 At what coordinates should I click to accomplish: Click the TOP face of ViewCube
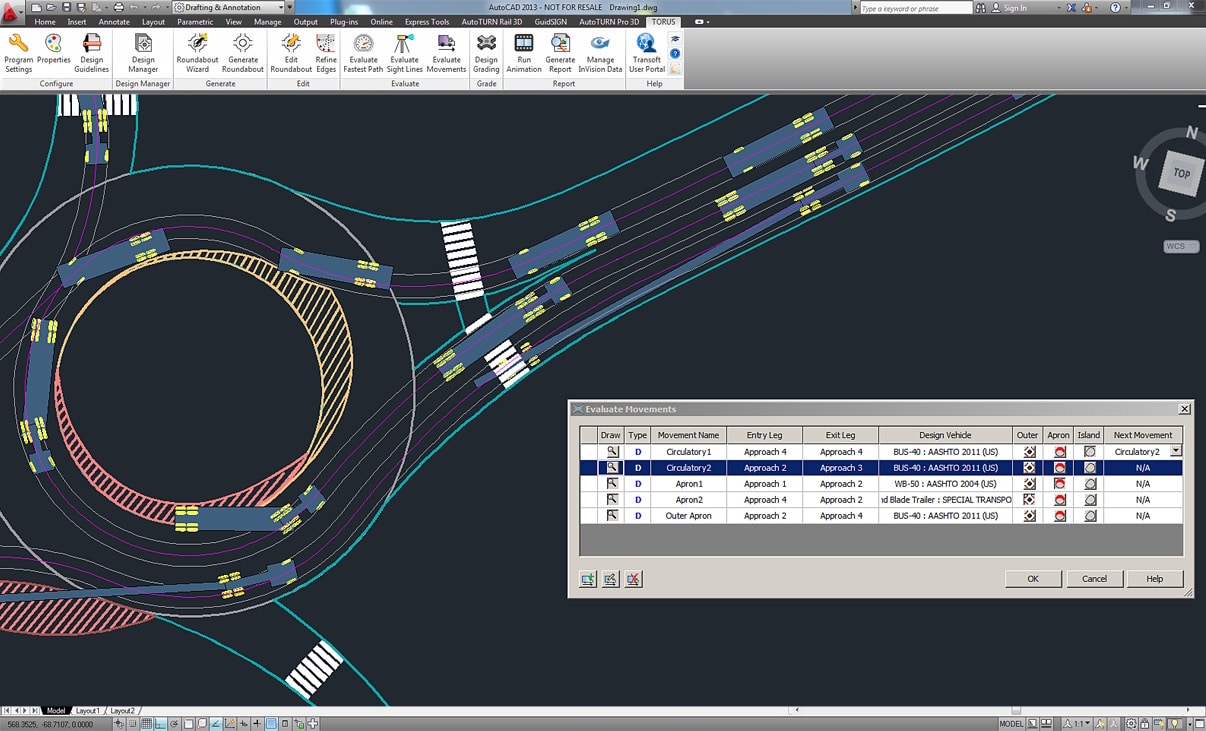click(x=1181, y=174)
